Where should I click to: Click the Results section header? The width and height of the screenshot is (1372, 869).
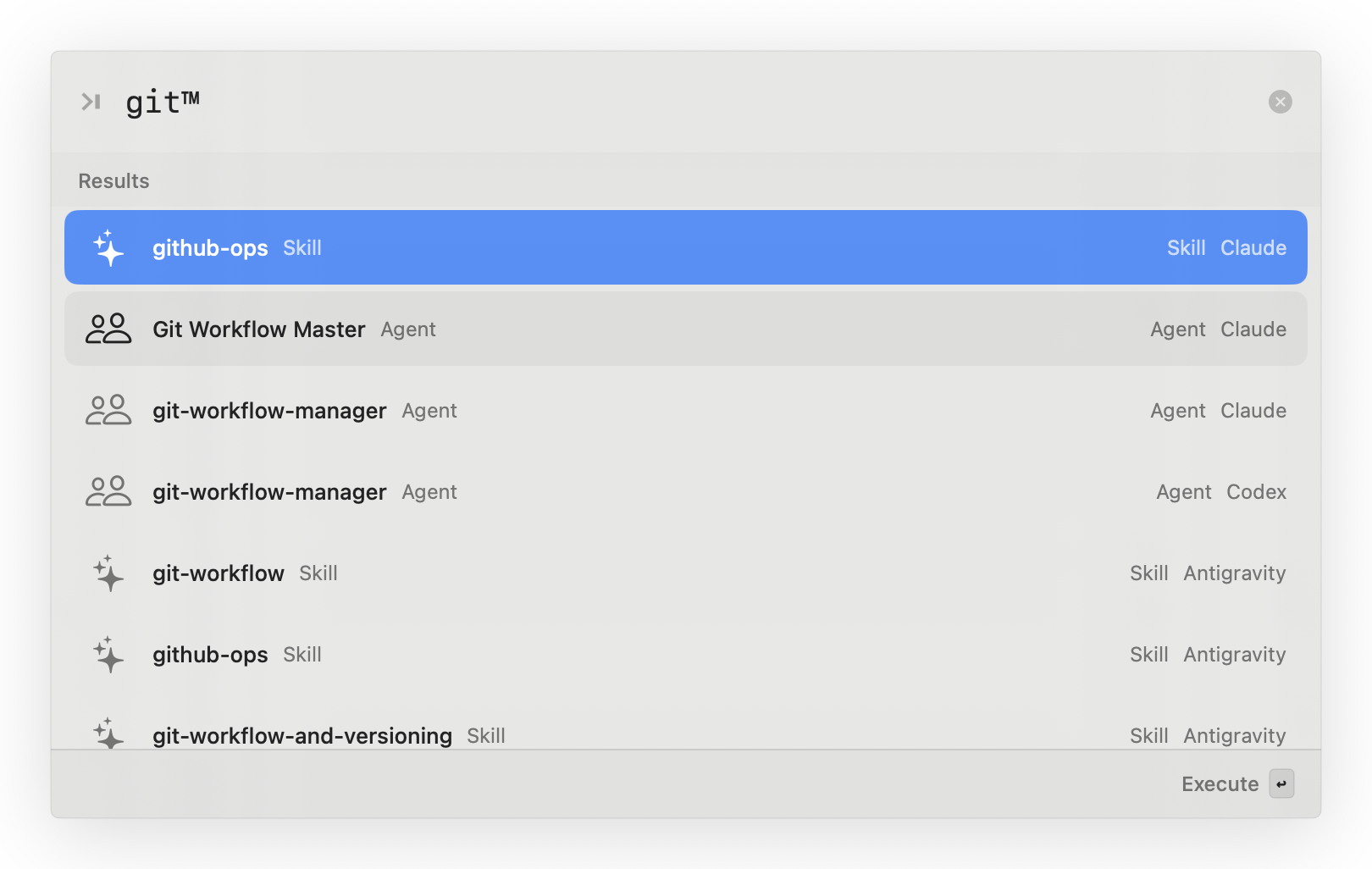(x=113, y=181)
